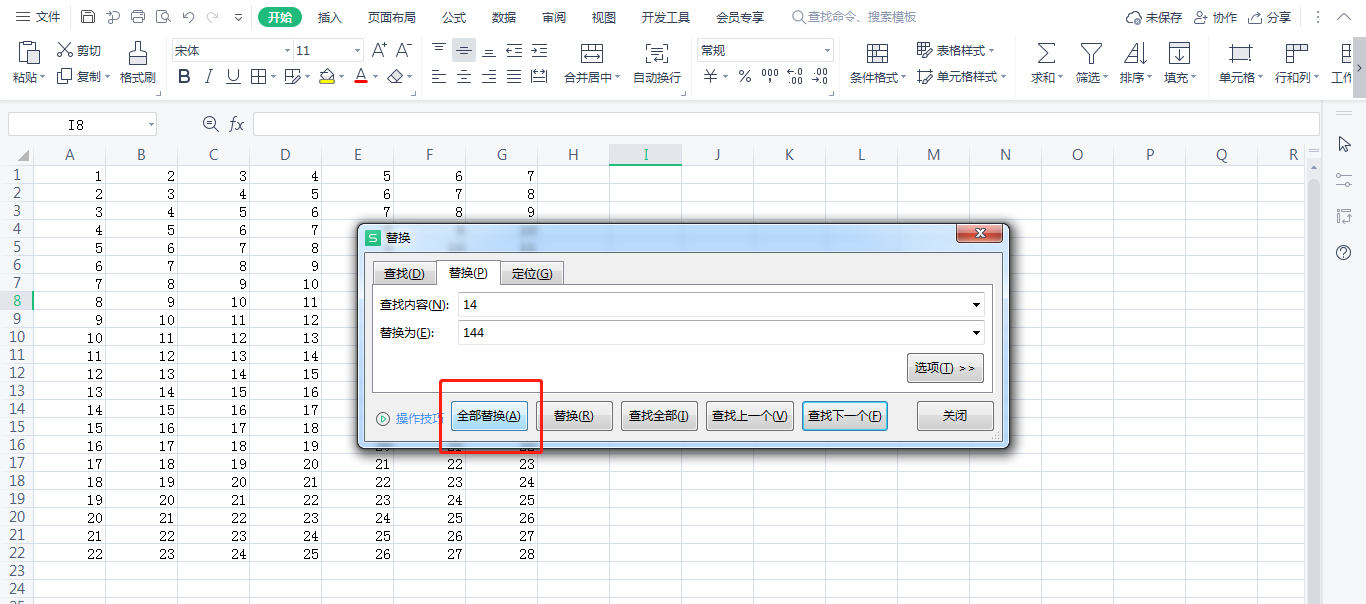
Task: Click the decrease indent icon
Action: [514, 50]
